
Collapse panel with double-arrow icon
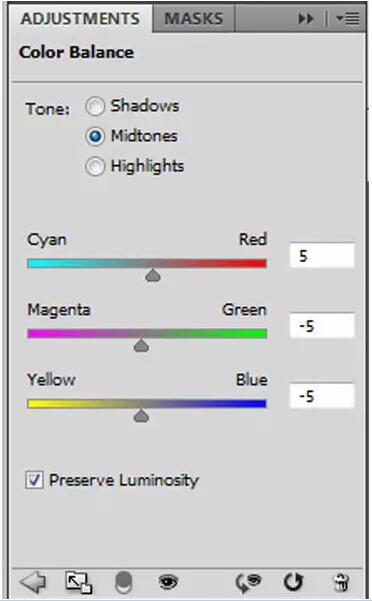(x=306, y=18)
